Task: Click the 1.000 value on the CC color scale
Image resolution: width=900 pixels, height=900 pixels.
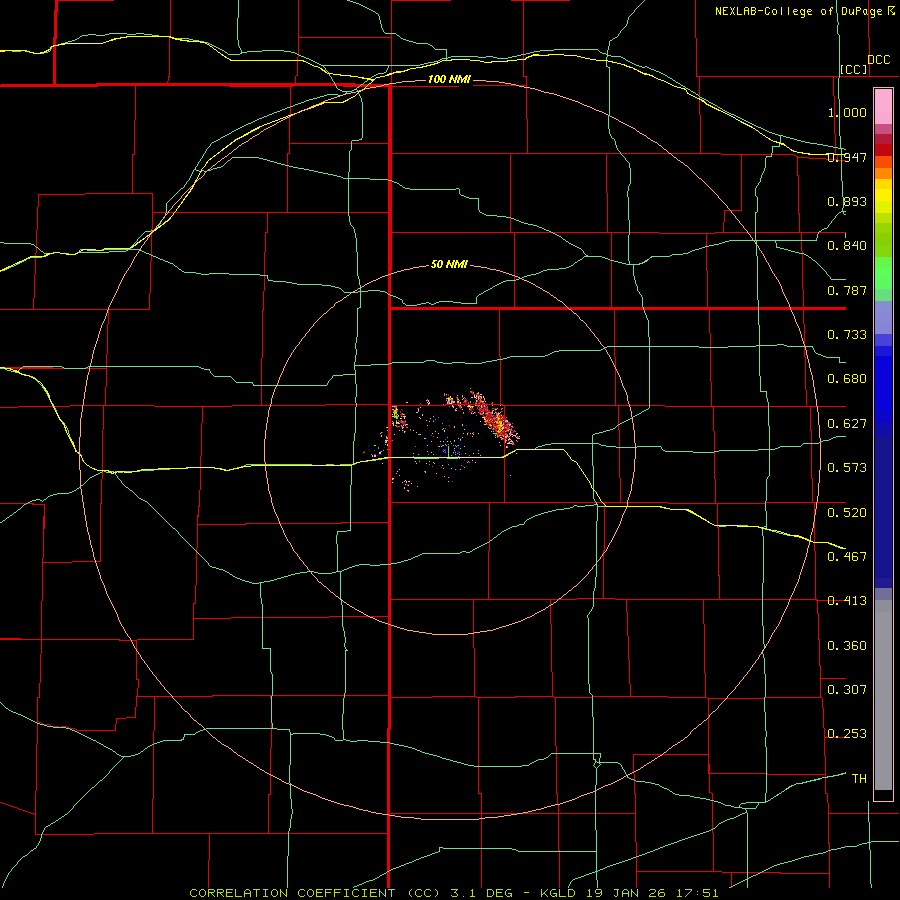Action: (x=847, y=112)
